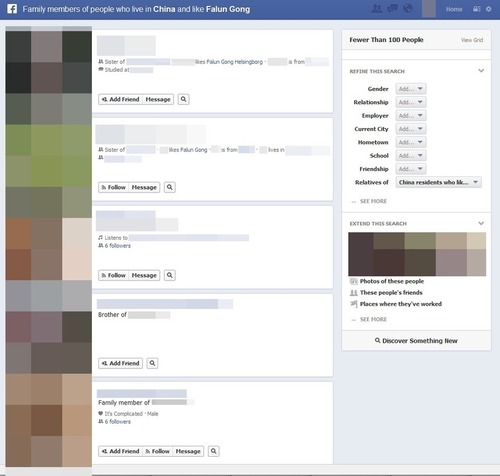Collapse the Extend This Search section

pos(481,223)
